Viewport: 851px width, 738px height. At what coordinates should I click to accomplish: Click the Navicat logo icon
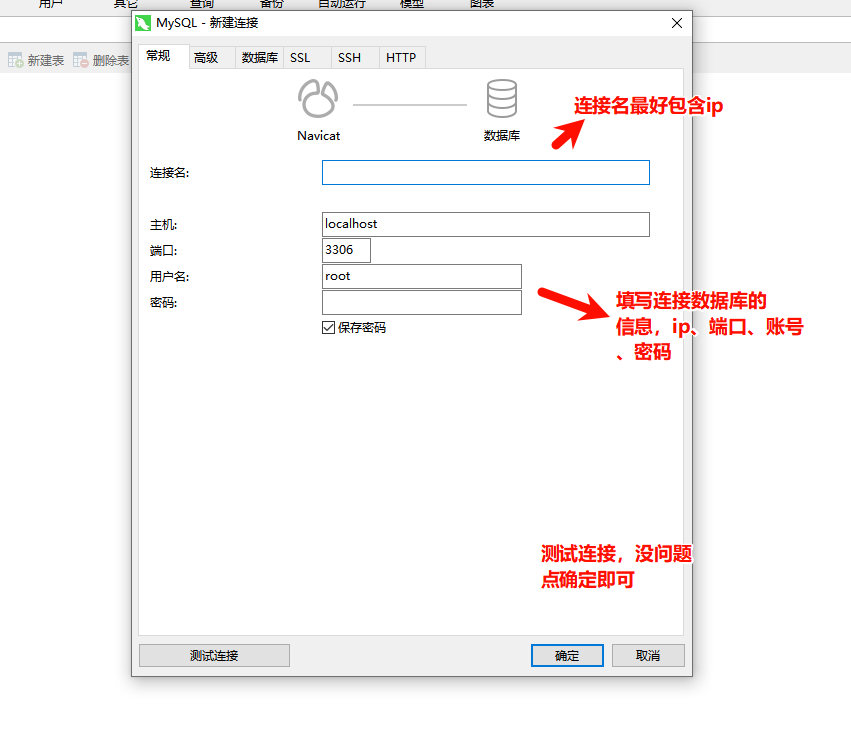pyautogui.click(x=318, y=99)
